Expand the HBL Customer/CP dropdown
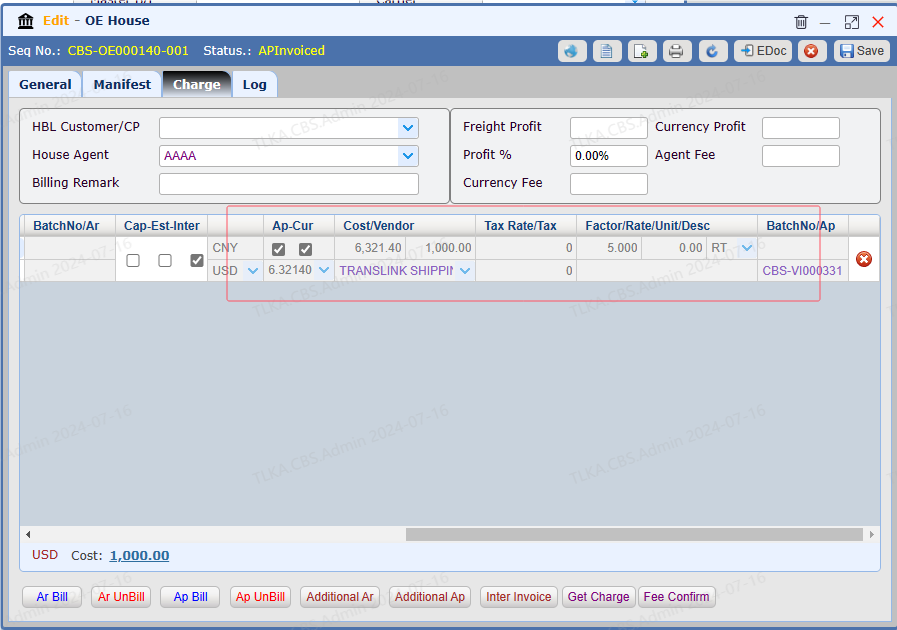The height and width of the screenshot is (630, 897). (x=408, y=128)
